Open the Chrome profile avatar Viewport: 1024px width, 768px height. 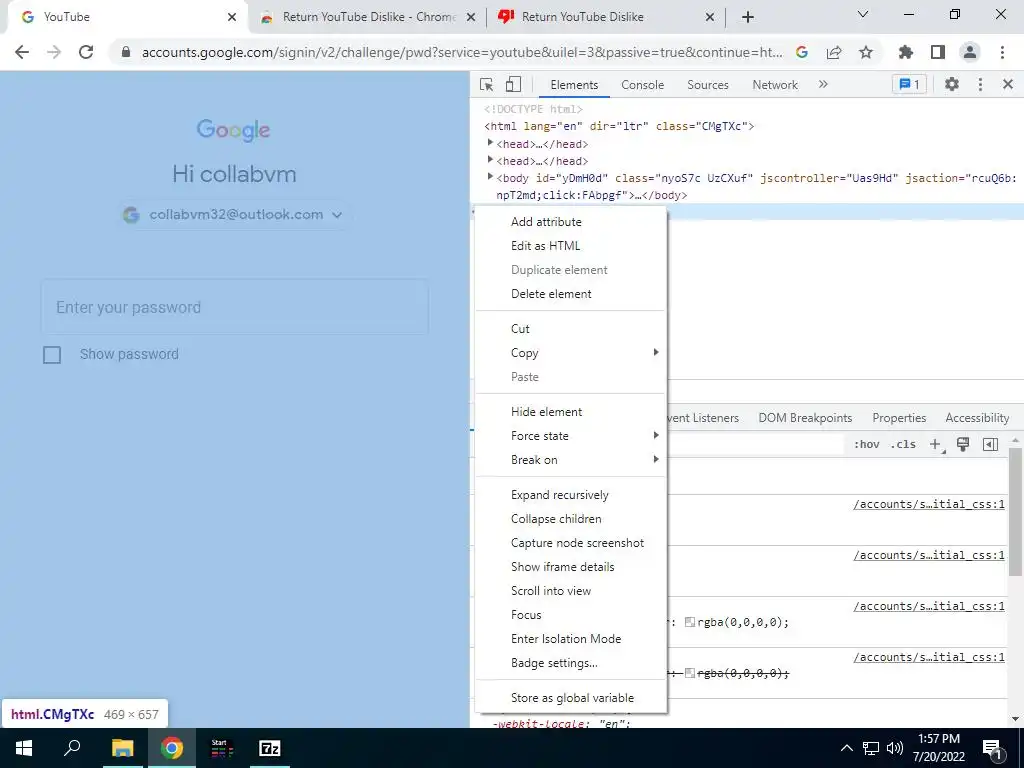(x=970, y=52)
